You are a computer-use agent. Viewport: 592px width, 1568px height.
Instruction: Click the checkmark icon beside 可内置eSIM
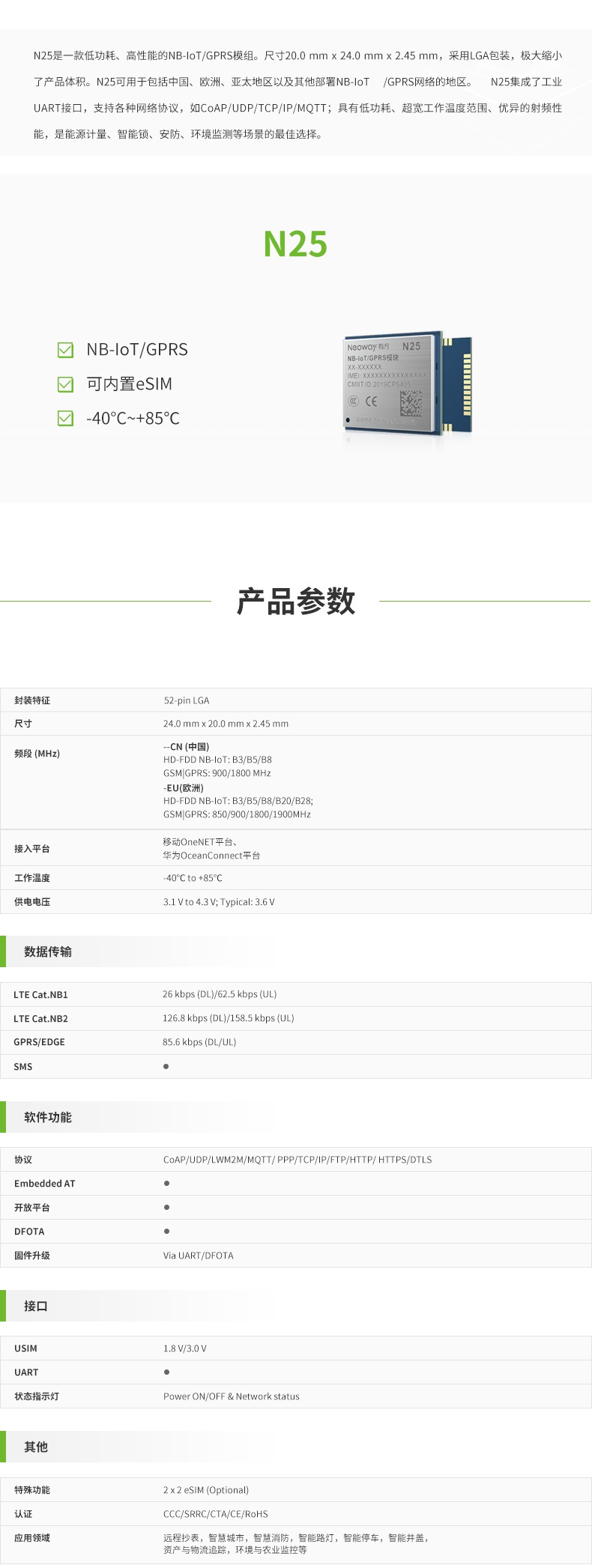[66, 384]
